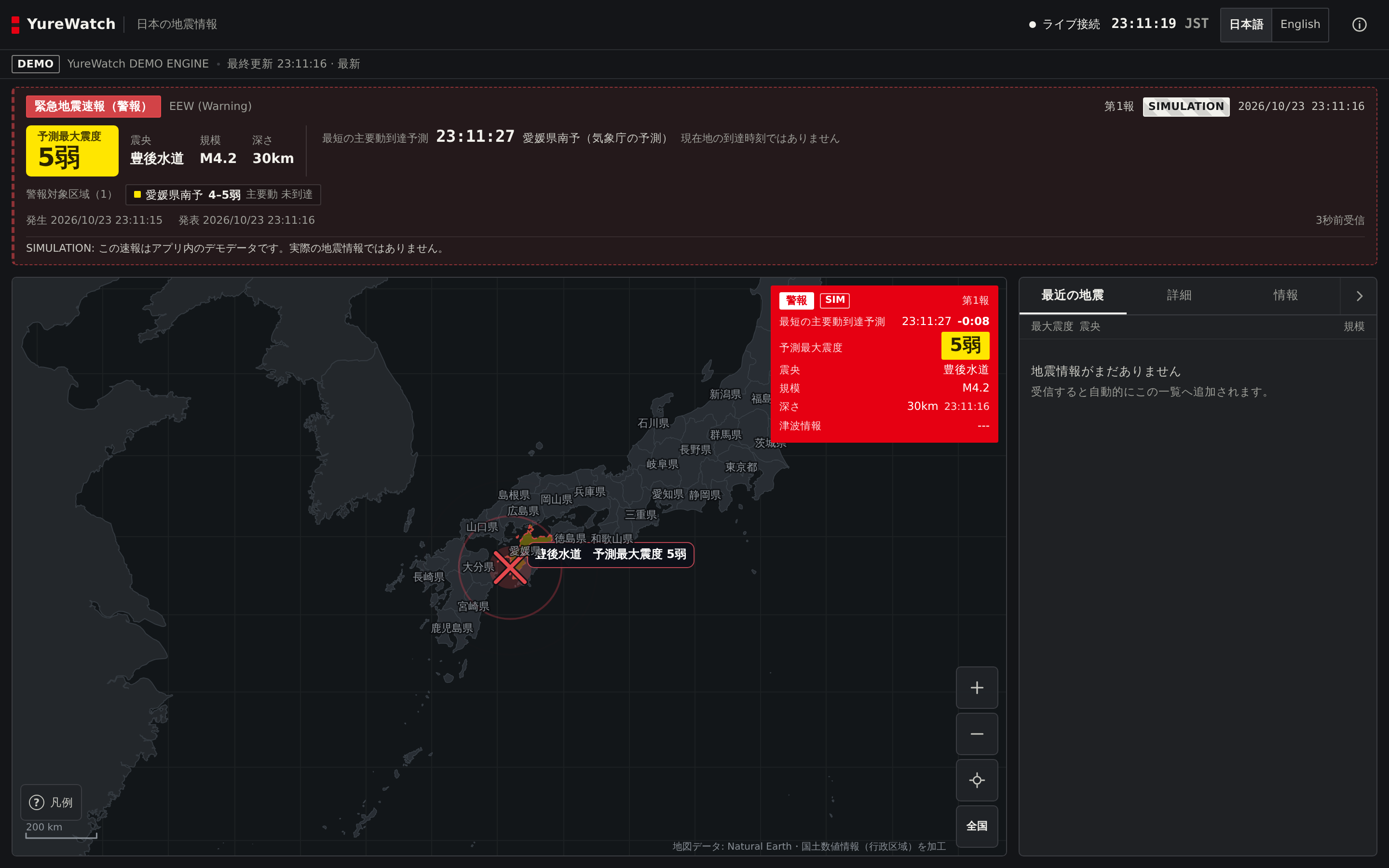Click the red X epicenter marker
This screenshot has width=1389, height=868.
(x=510, y=567)
